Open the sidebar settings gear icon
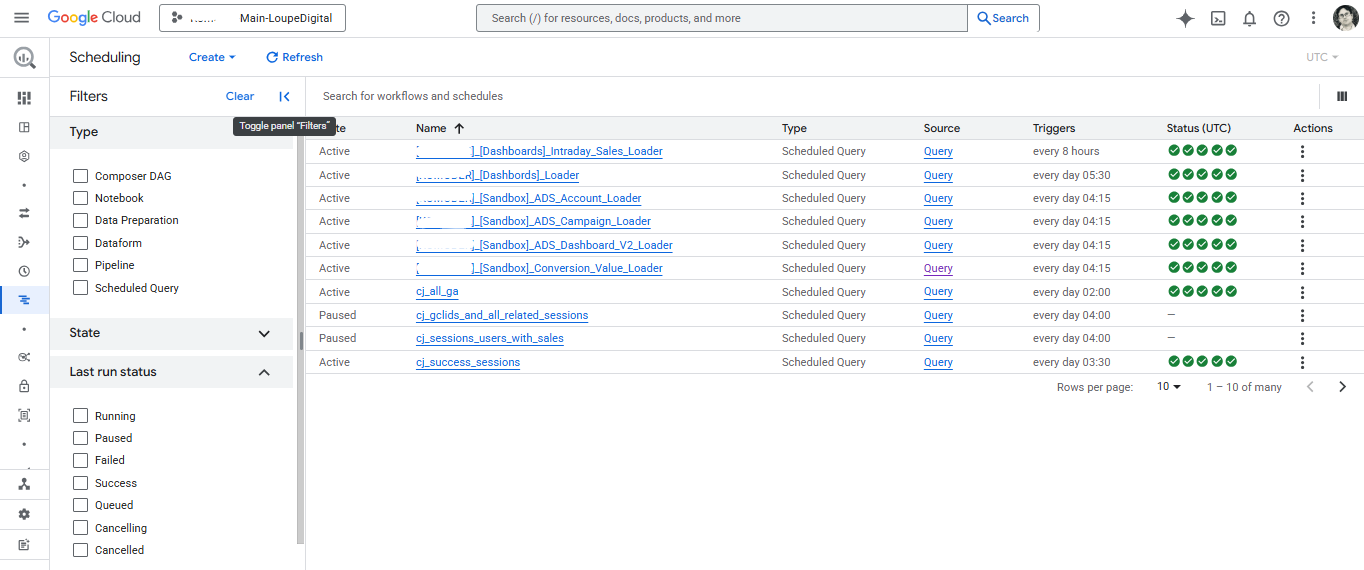This screenshot has width=1364, height=570. click(x=24, y=514)
